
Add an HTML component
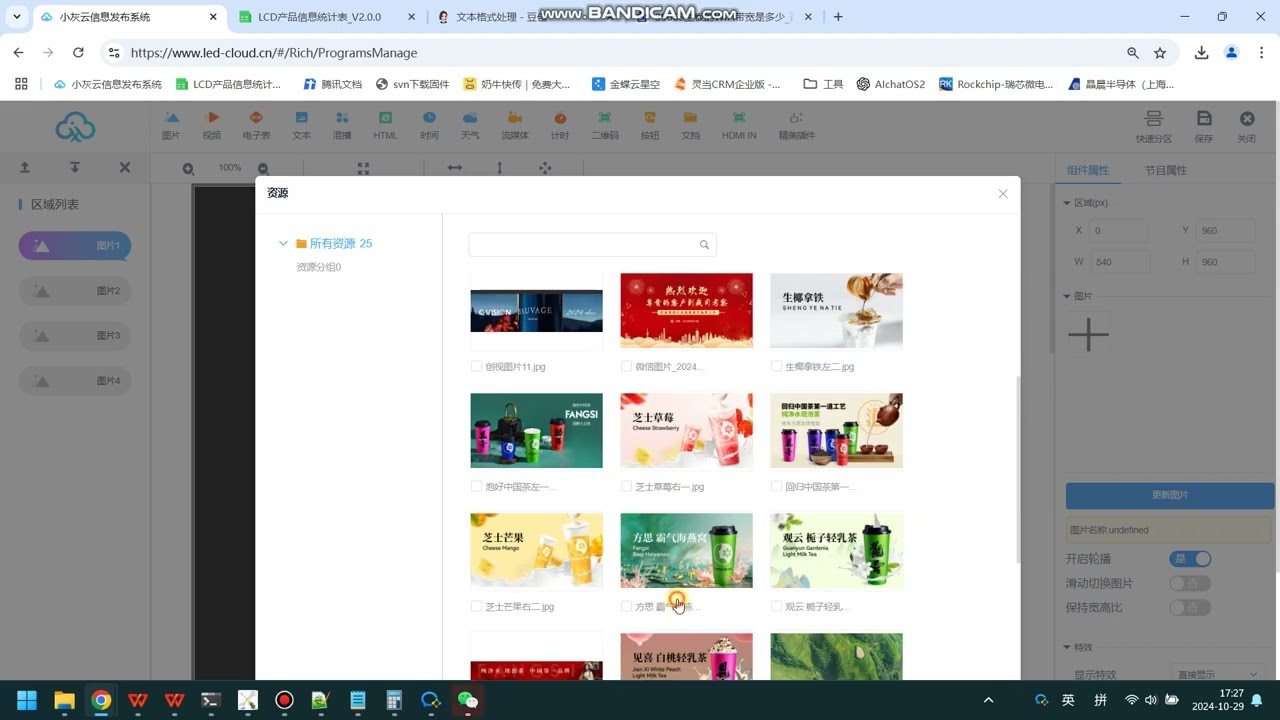tap(385, 126)
